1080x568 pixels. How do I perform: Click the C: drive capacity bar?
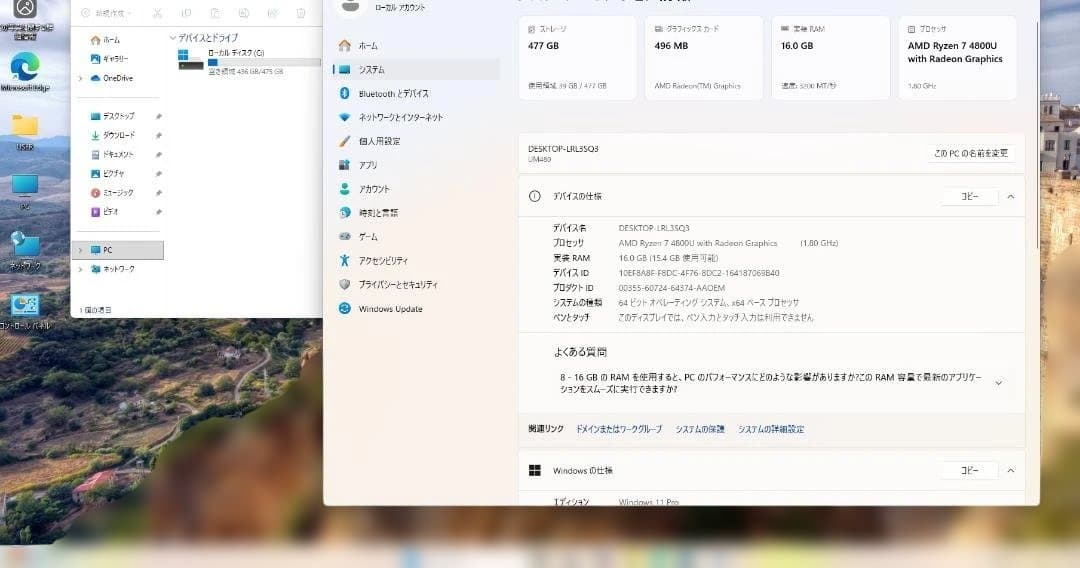click(x=264, y=62)
